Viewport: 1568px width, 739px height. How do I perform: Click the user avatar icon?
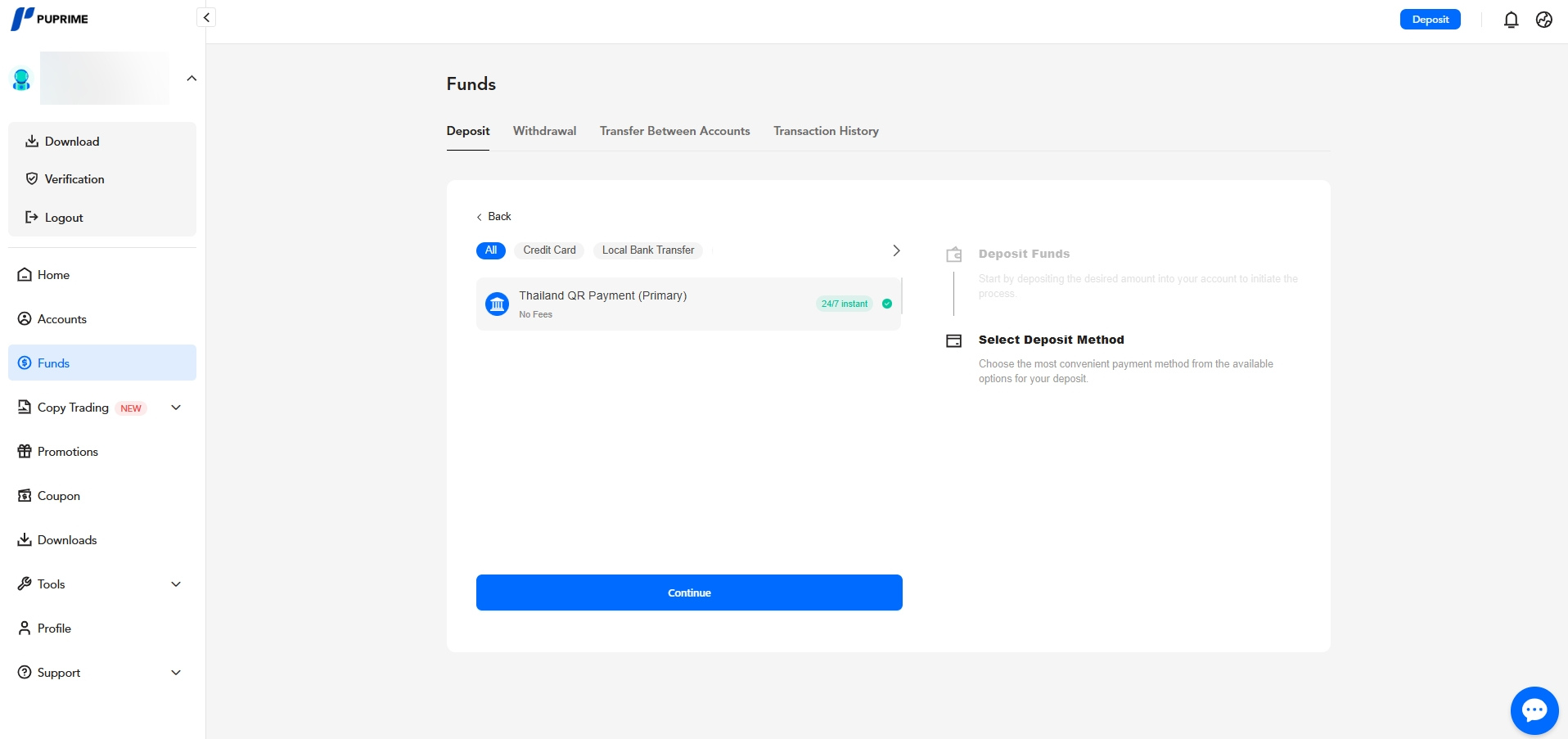click(21, 79)
